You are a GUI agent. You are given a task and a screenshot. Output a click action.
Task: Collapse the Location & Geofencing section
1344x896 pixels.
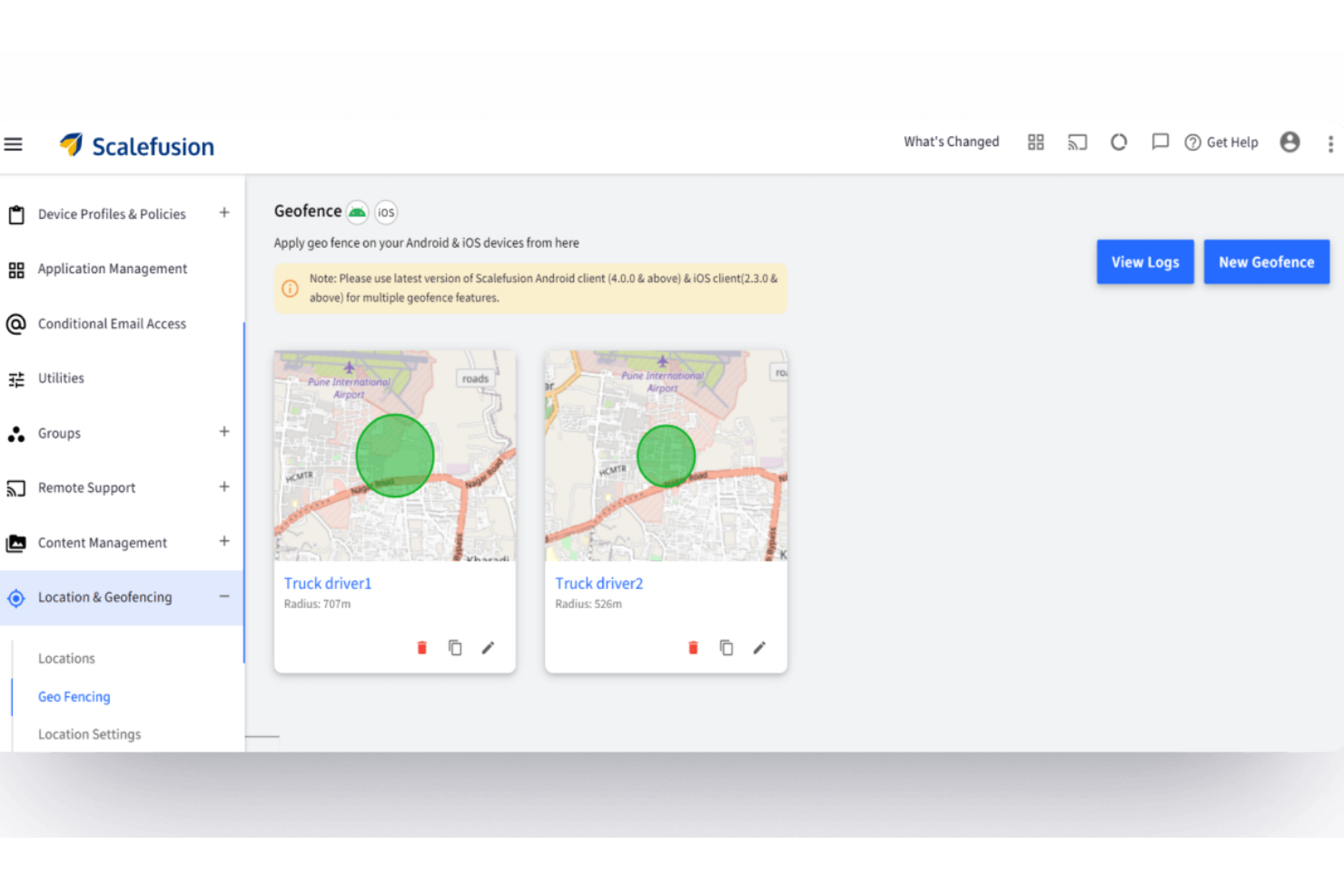click(x=224, y=596)
